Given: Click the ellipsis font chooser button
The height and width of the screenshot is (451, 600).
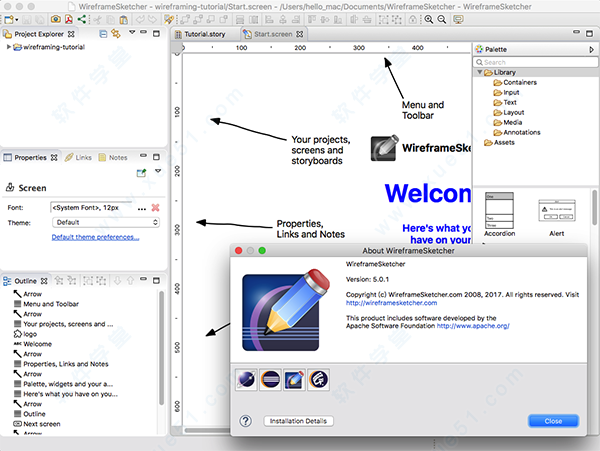Looking at the screenshot, I should tap(142, 208).
